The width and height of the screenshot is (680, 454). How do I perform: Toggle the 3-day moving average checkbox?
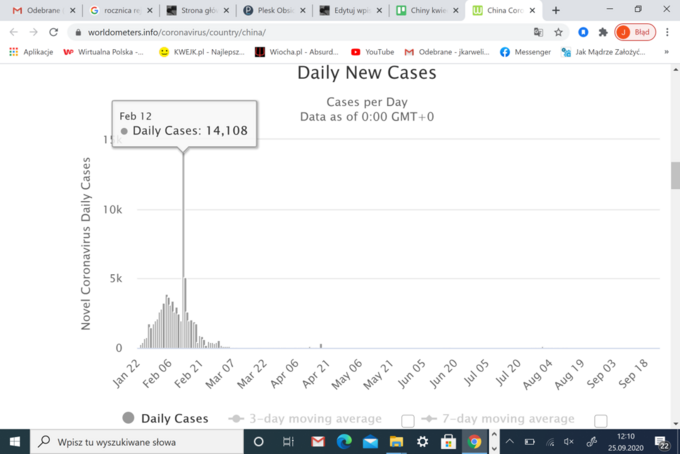click(x=407, y=420)
